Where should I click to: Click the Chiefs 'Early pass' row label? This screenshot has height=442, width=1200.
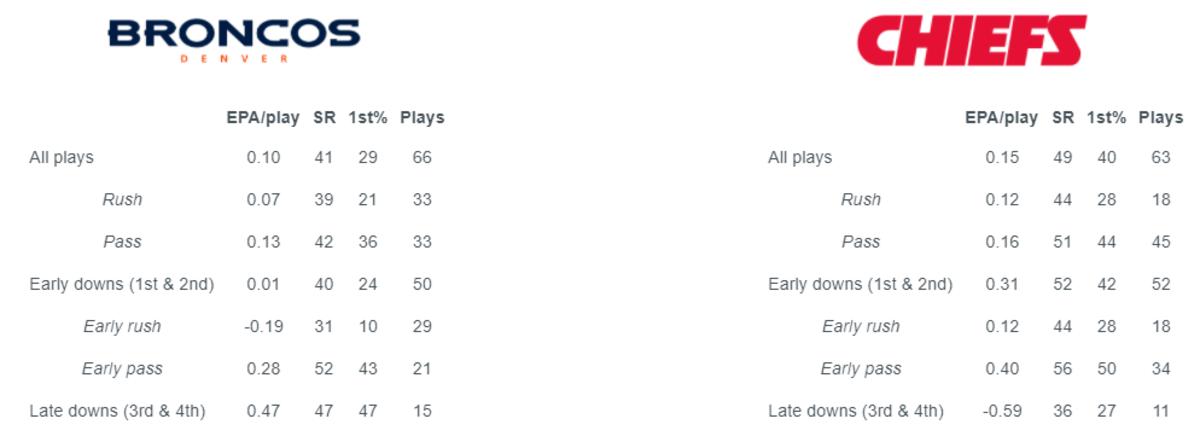861,368
